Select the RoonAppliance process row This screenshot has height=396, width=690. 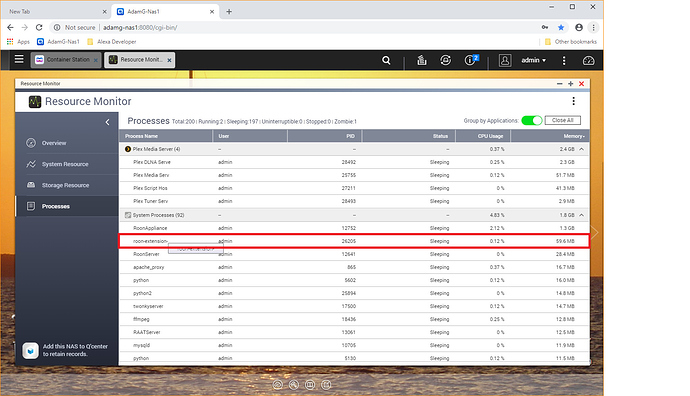pyautogui.click(x=354, y=228)
